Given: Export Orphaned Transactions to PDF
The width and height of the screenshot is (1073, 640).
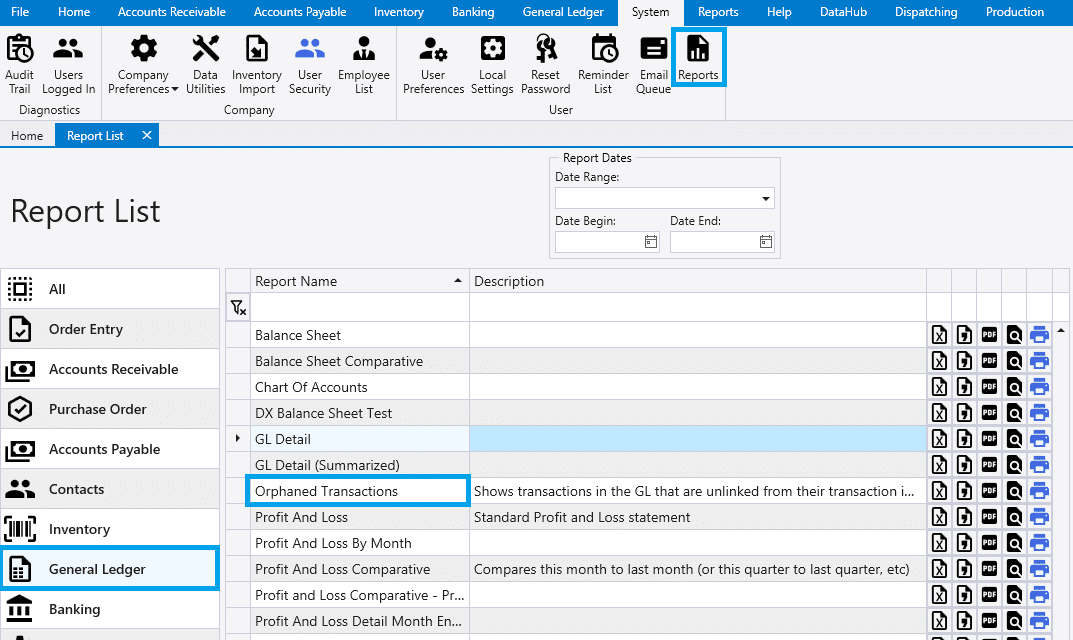Looking at the screenshot, I should 990,491.
